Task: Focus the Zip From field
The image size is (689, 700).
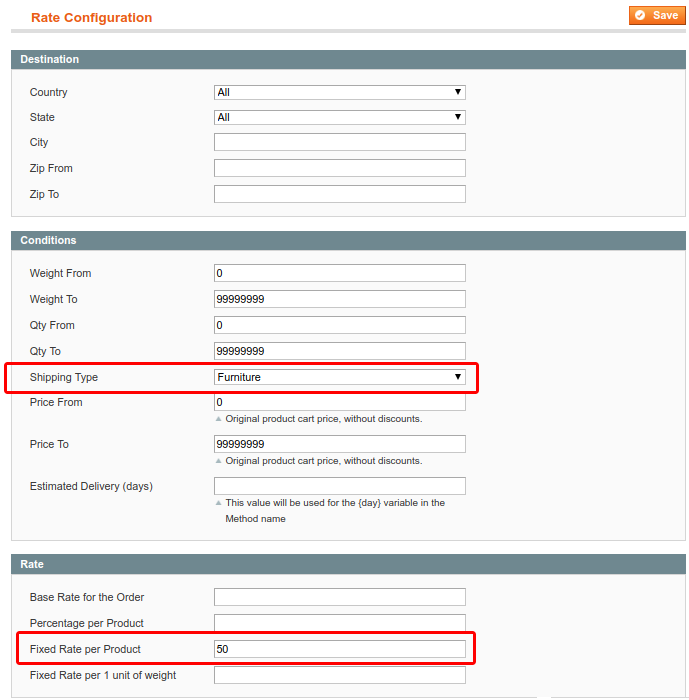Action: [x=340, y=168]
